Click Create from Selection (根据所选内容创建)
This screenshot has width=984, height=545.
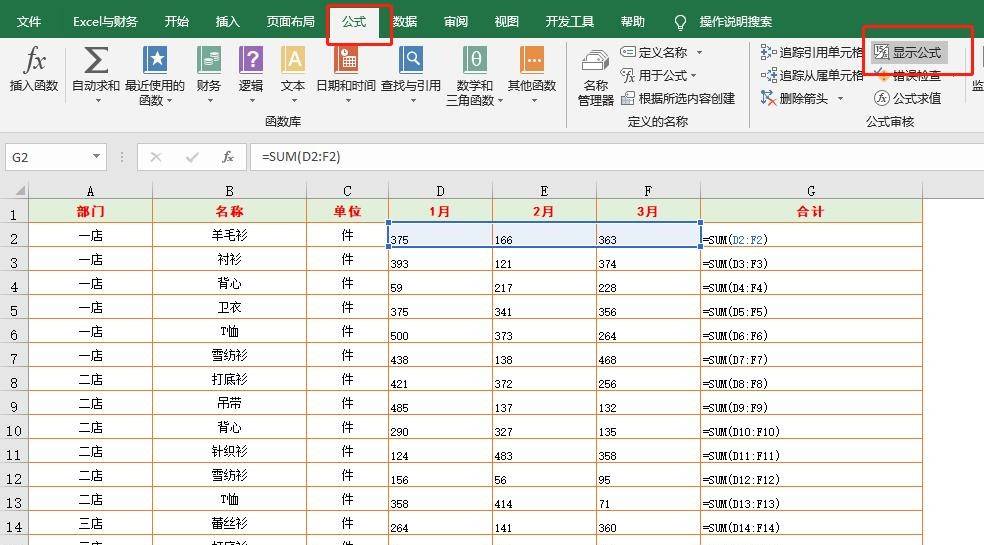(x=678, y=99)
